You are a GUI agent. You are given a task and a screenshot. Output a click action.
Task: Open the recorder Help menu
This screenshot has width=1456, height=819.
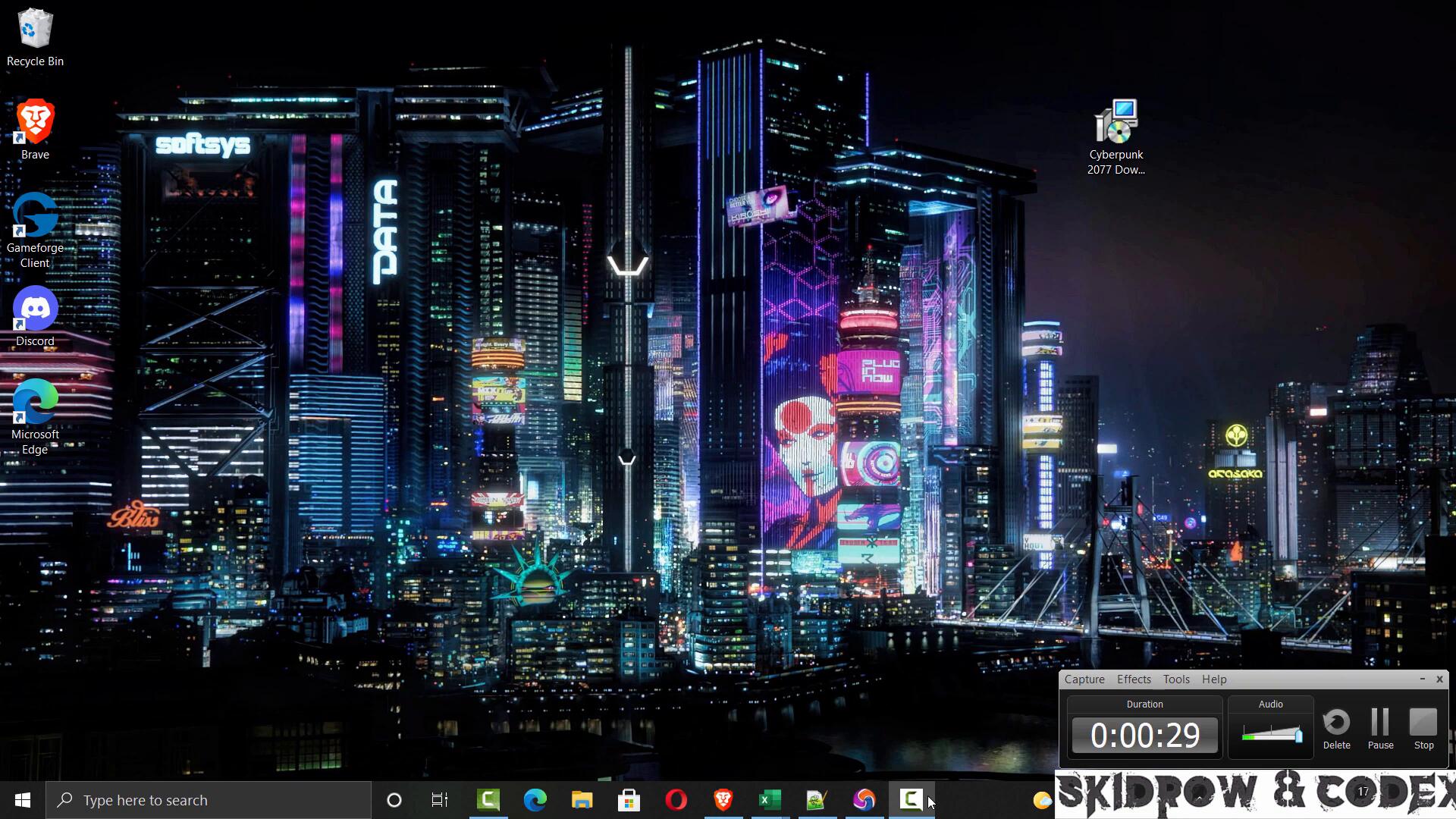[x=1214, y=679]
